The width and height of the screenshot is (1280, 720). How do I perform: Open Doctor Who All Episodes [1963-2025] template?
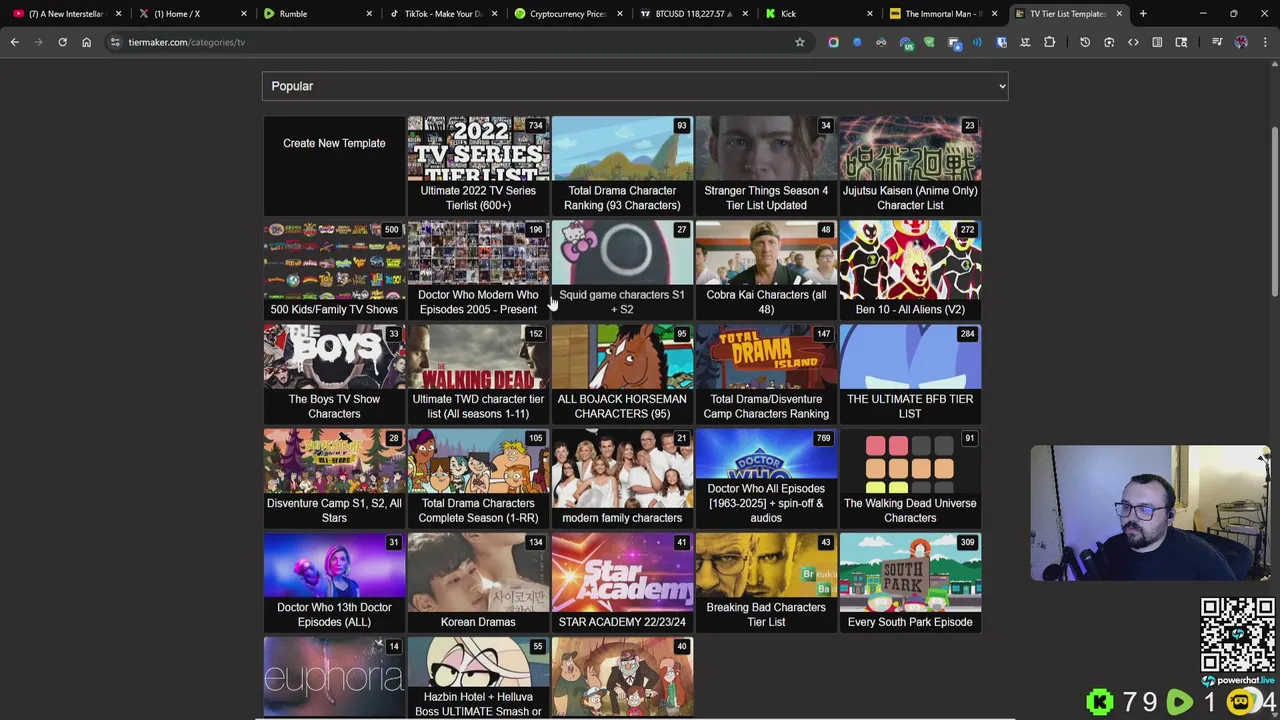point(766,478)
